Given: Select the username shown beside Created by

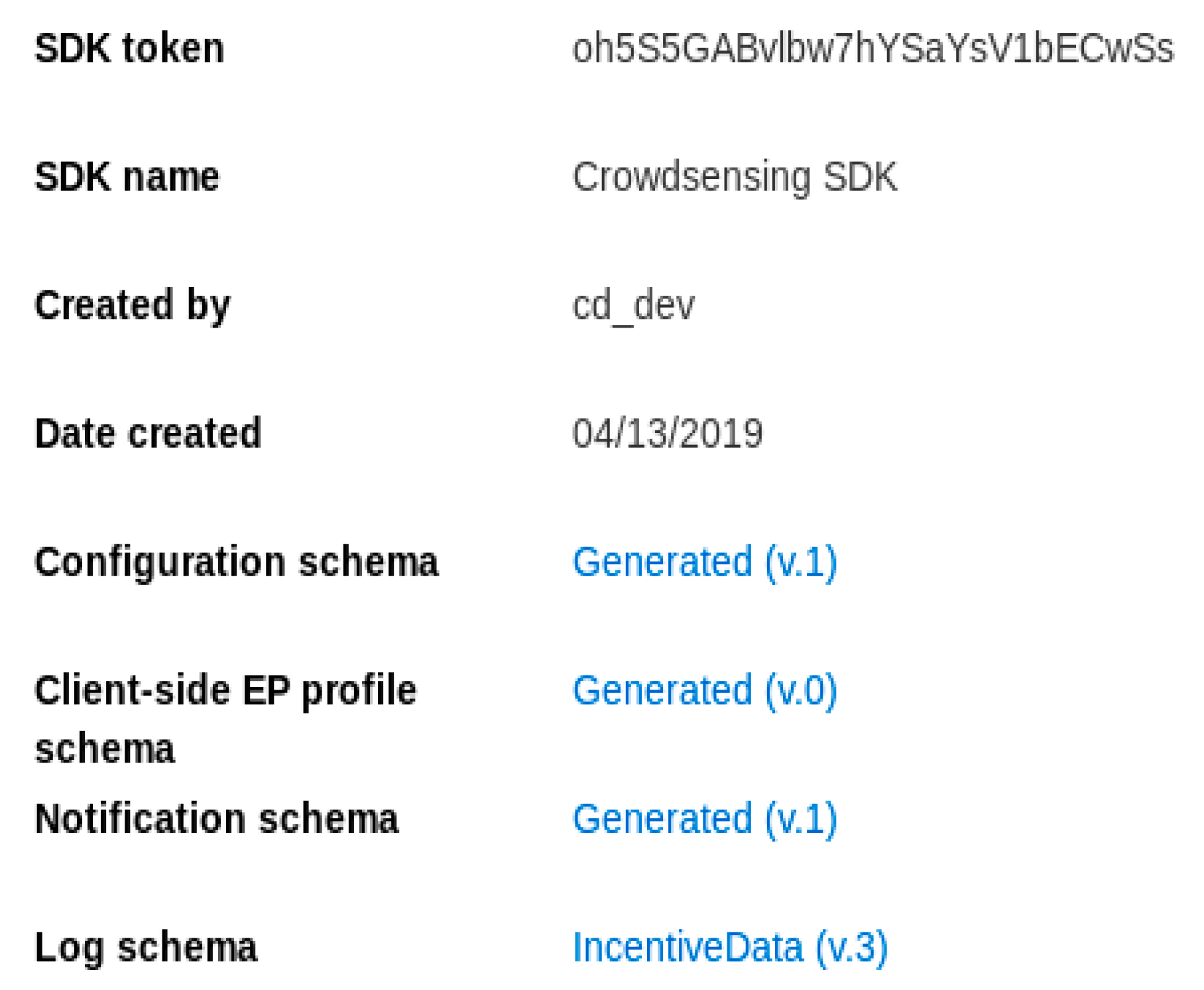Looking at the screenshot, I should tap(633, 306).
